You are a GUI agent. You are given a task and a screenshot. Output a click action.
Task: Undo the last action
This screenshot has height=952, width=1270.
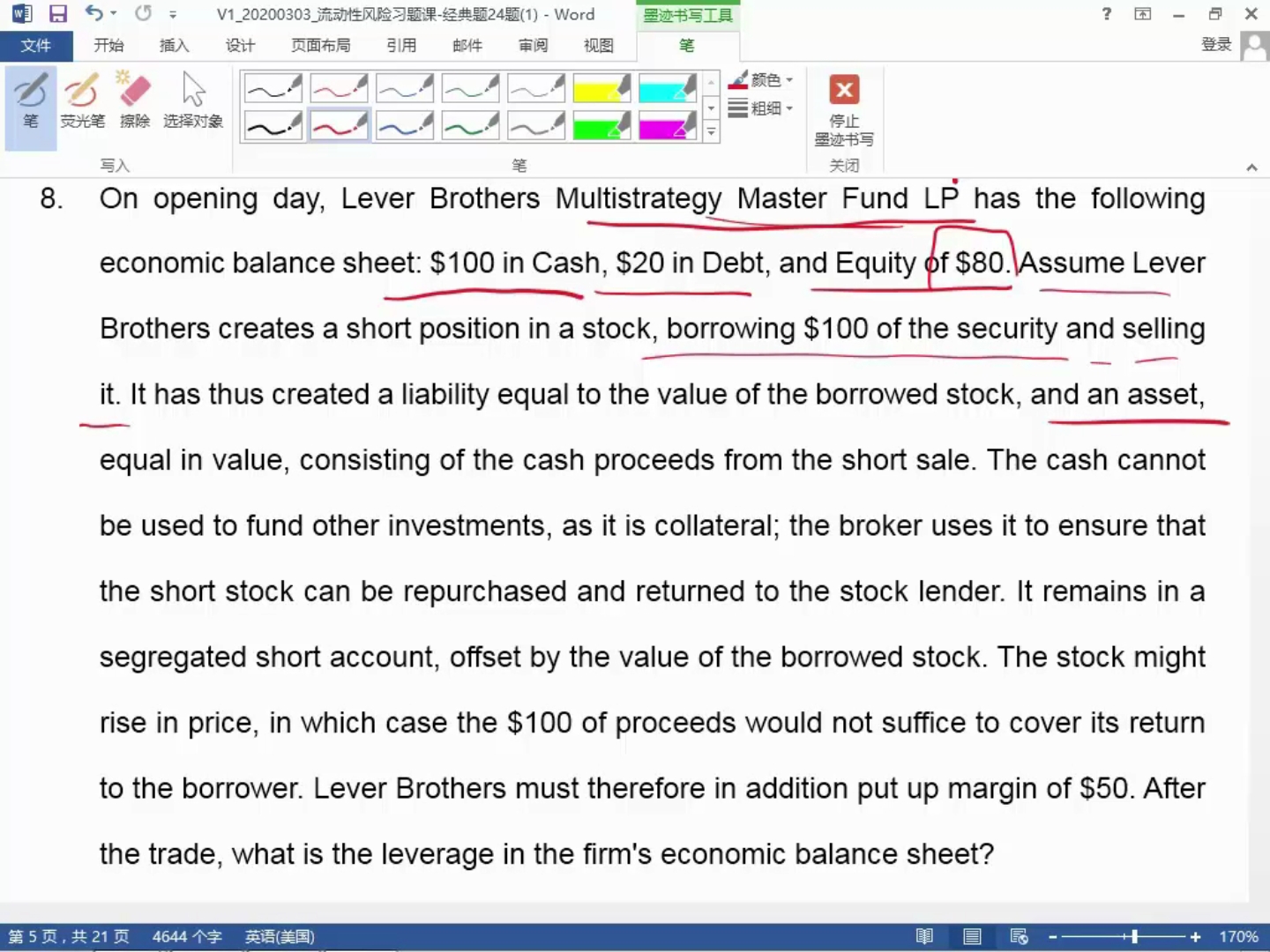tap(93, 13)
